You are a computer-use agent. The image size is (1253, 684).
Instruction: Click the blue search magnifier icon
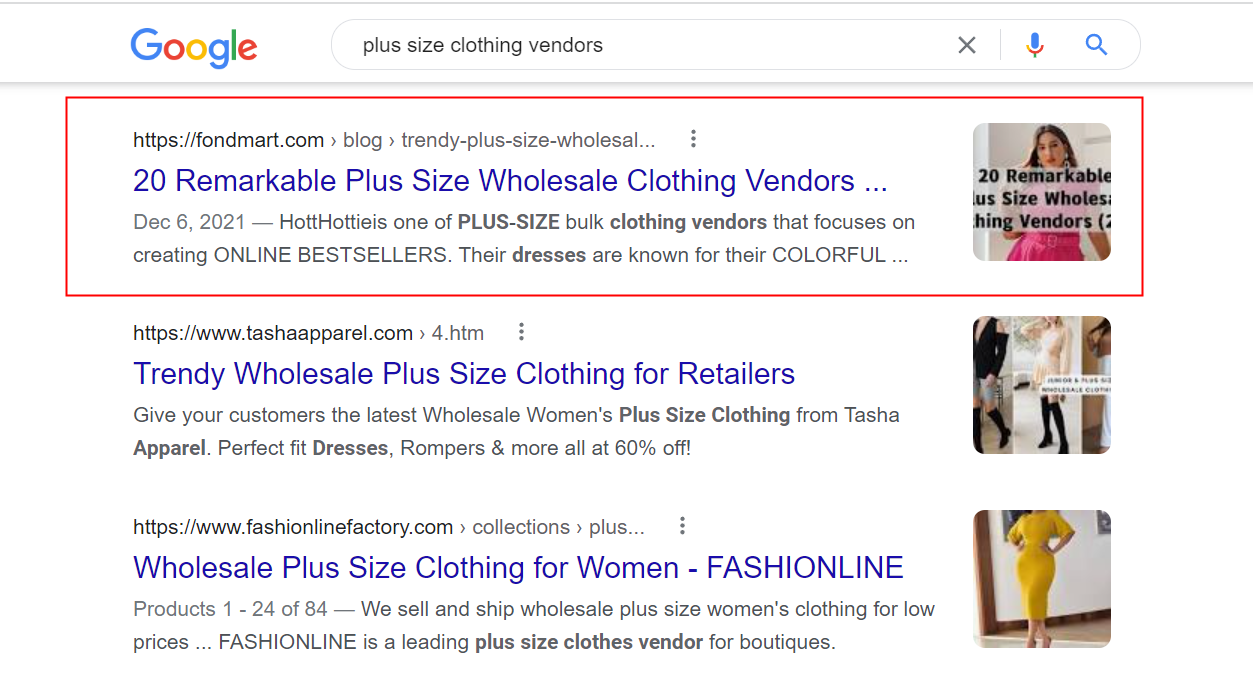[x=1096, y=45]
